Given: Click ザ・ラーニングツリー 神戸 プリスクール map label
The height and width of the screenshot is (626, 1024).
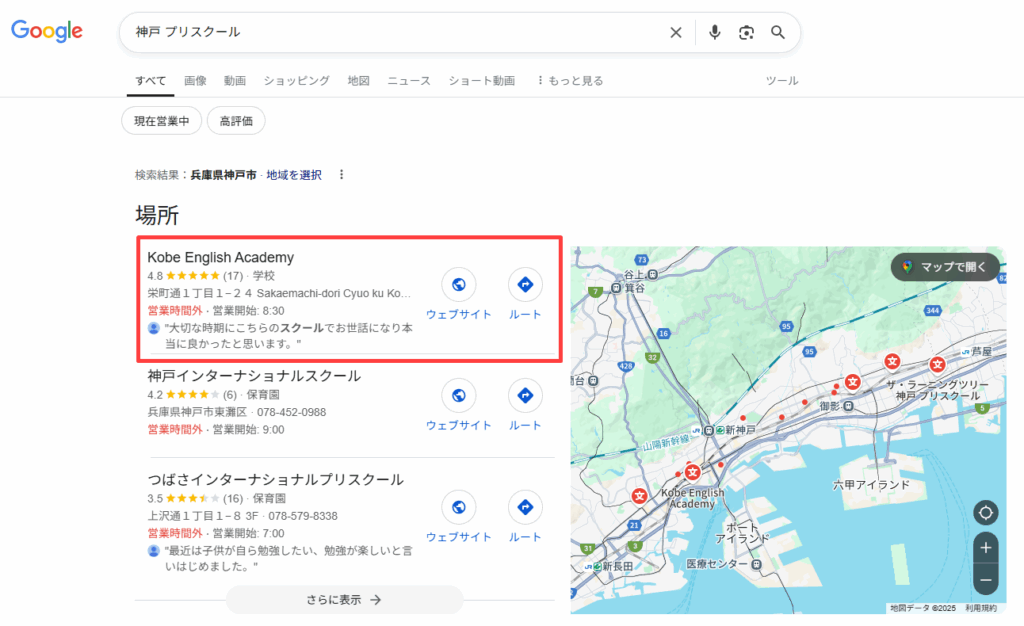Looking at the screenshot, I should tap(937, 390).
